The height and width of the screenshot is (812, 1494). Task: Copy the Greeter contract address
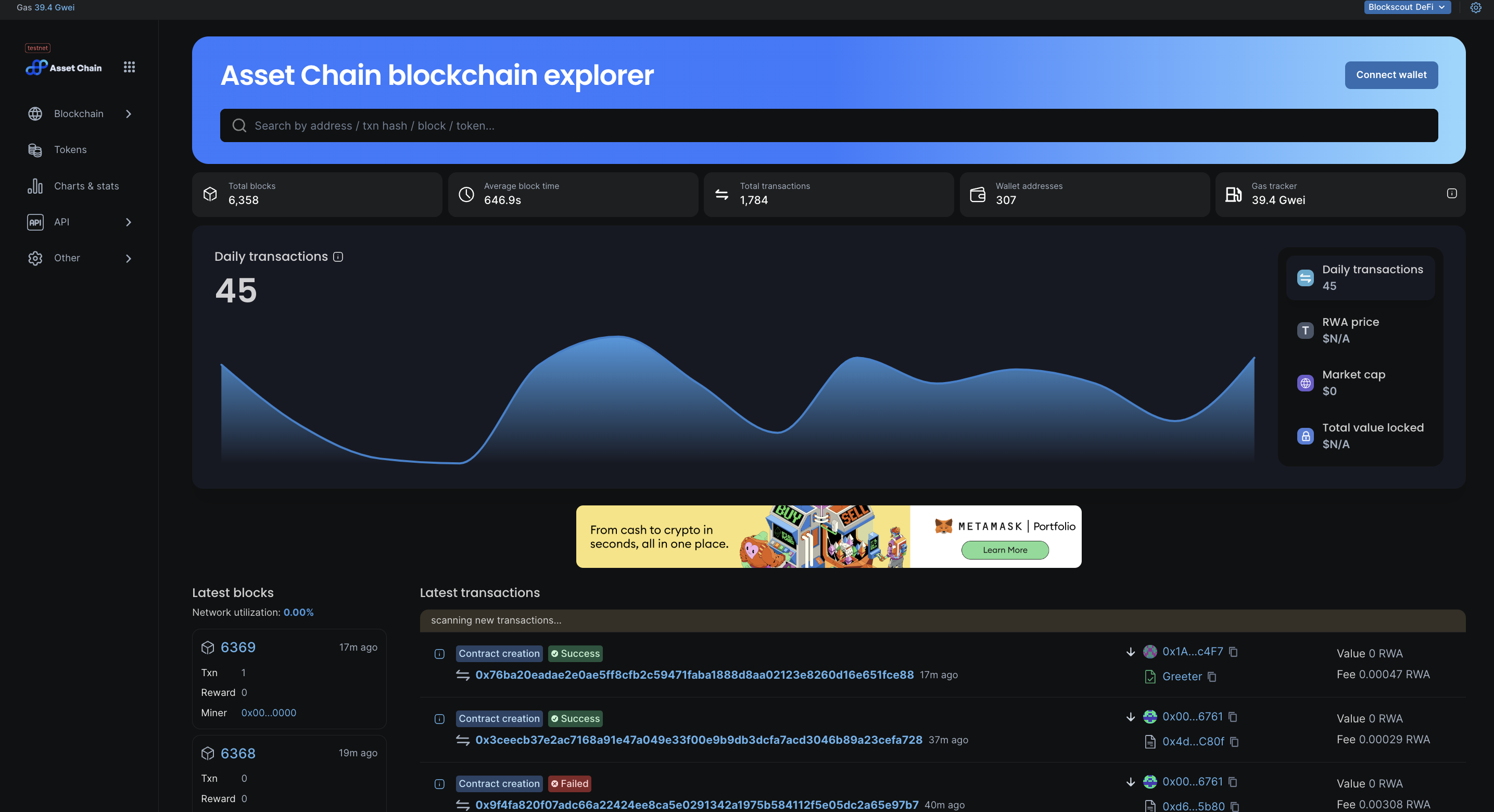pyautogui.click(x=1212, y=677)
